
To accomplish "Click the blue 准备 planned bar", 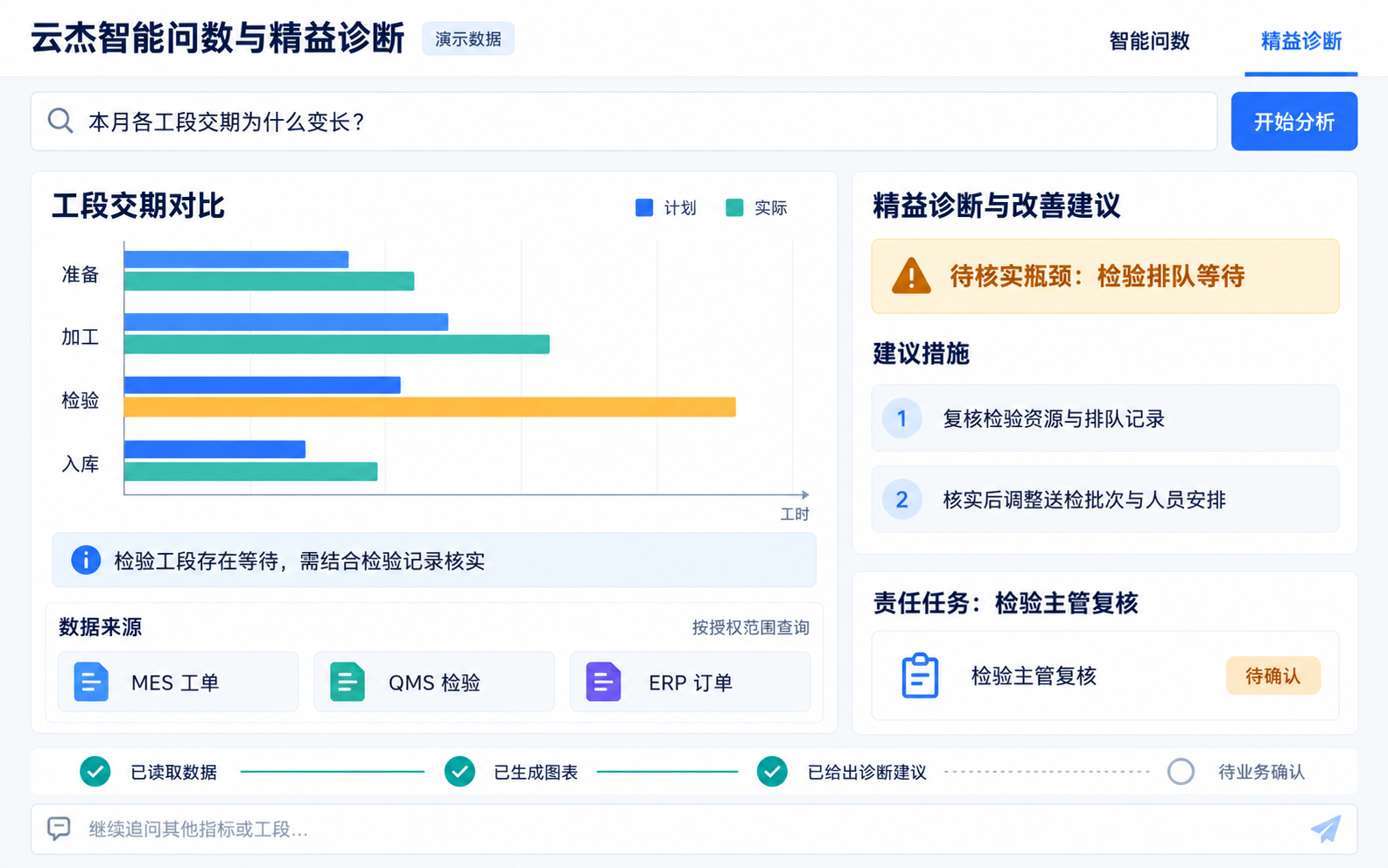I will (236, 259).
